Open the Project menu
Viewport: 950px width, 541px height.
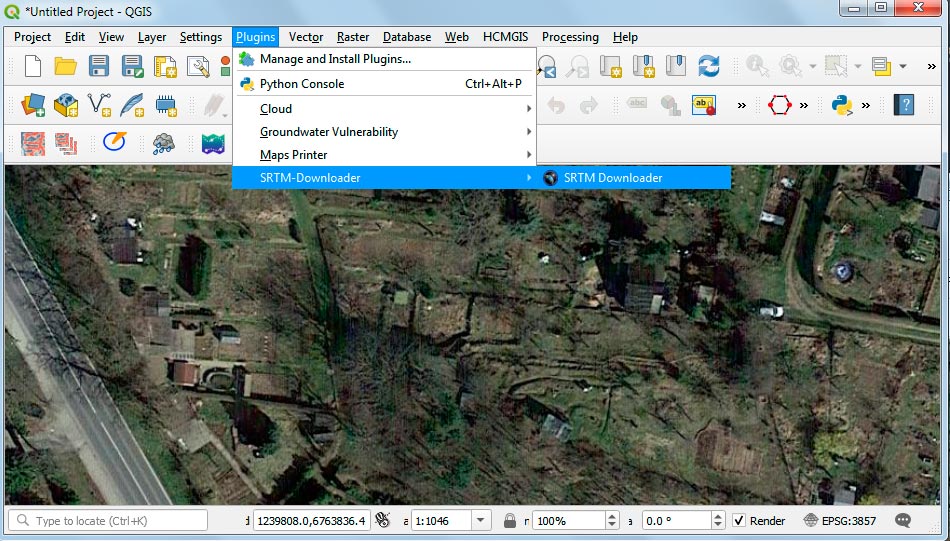click(x=32, y=37)
